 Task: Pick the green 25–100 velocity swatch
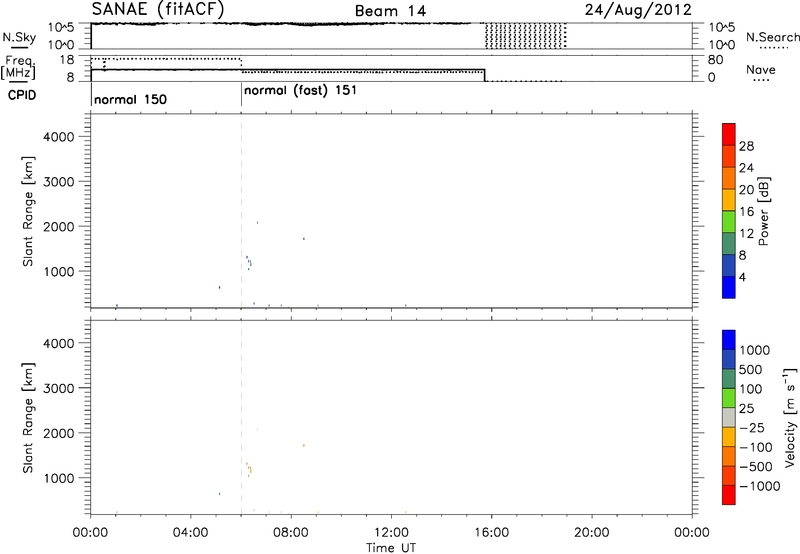(729, 398)
